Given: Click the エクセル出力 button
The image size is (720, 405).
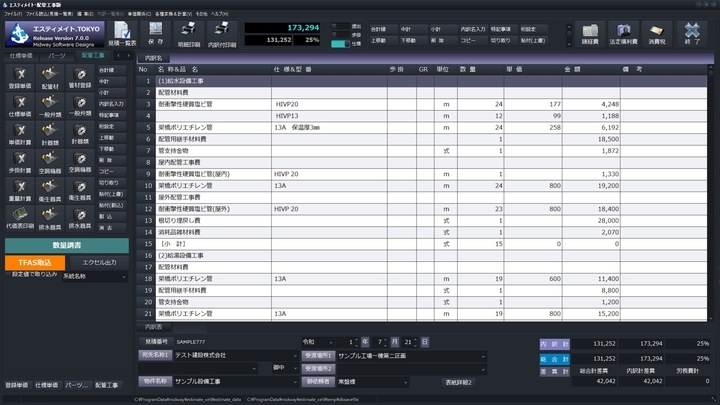Looking at the screenshot, I should pos(99,263).
